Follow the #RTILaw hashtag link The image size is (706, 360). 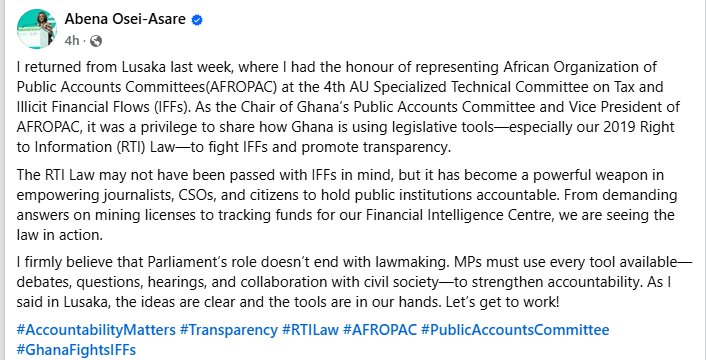pos(310,330)
